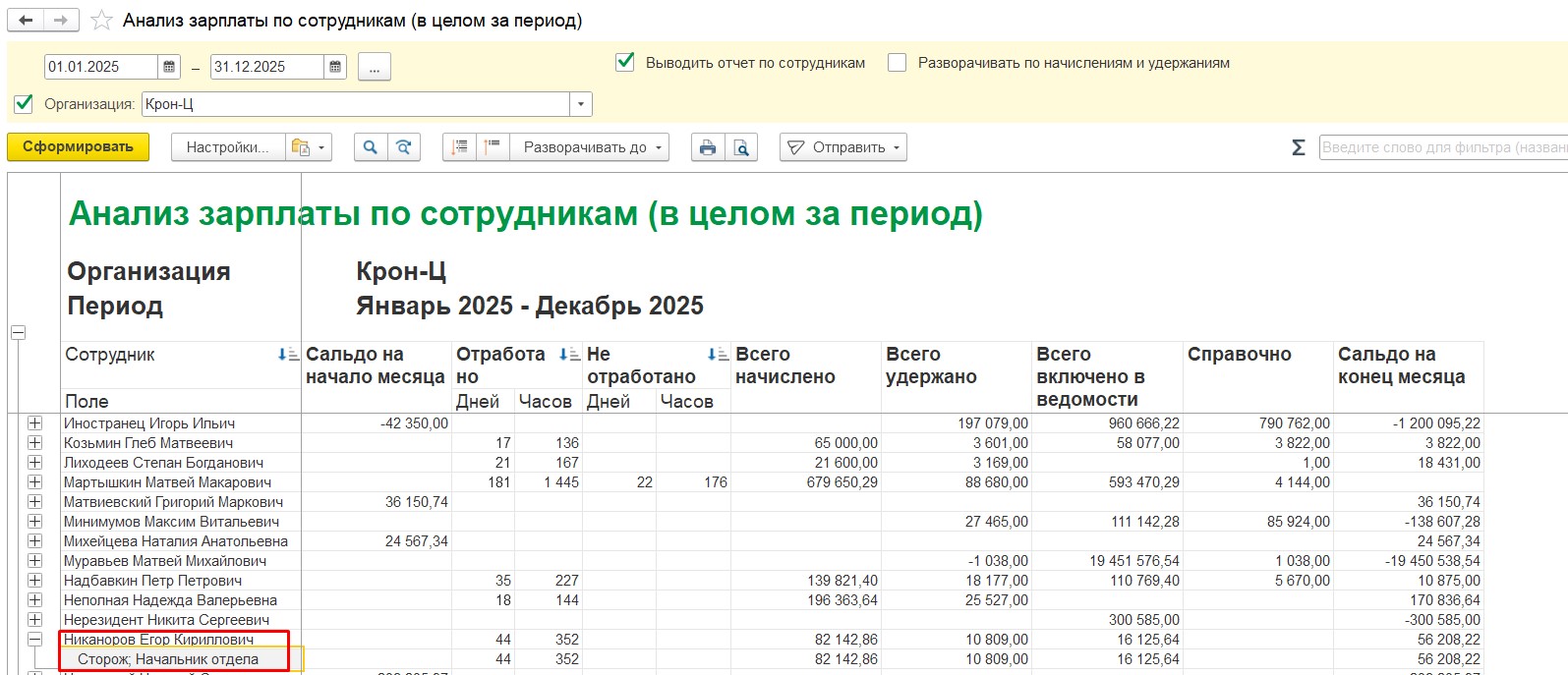Edit the start date field 01.01.2025
The width and height of the screenshot is (1568, 675).
101,67
